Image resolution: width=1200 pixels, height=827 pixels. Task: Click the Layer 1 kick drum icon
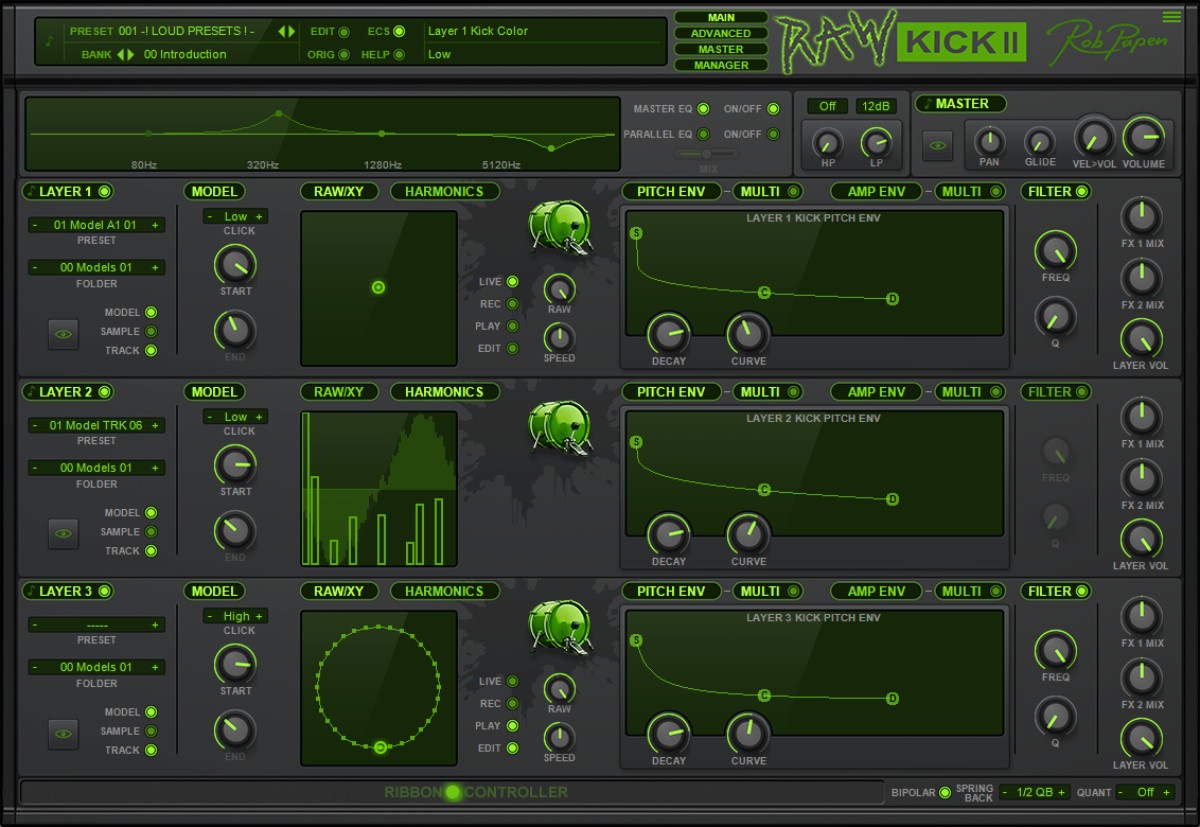[561, 226]
